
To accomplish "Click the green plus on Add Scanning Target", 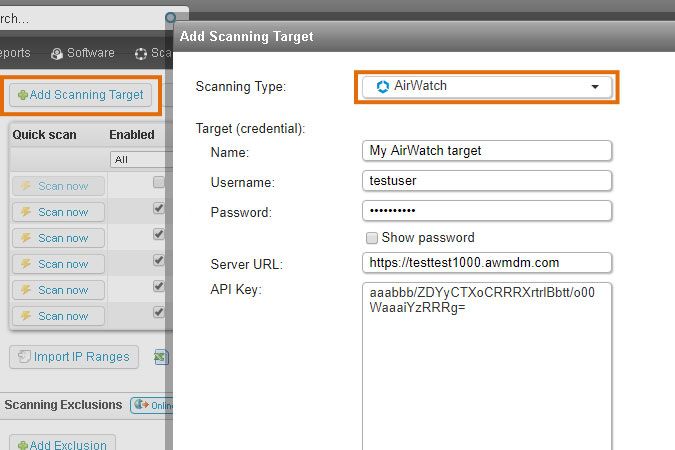I will point(23,95).
